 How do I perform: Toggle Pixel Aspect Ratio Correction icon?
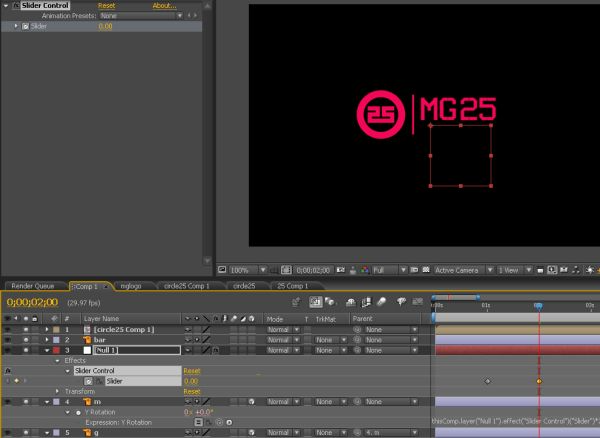tap(540, 270)
